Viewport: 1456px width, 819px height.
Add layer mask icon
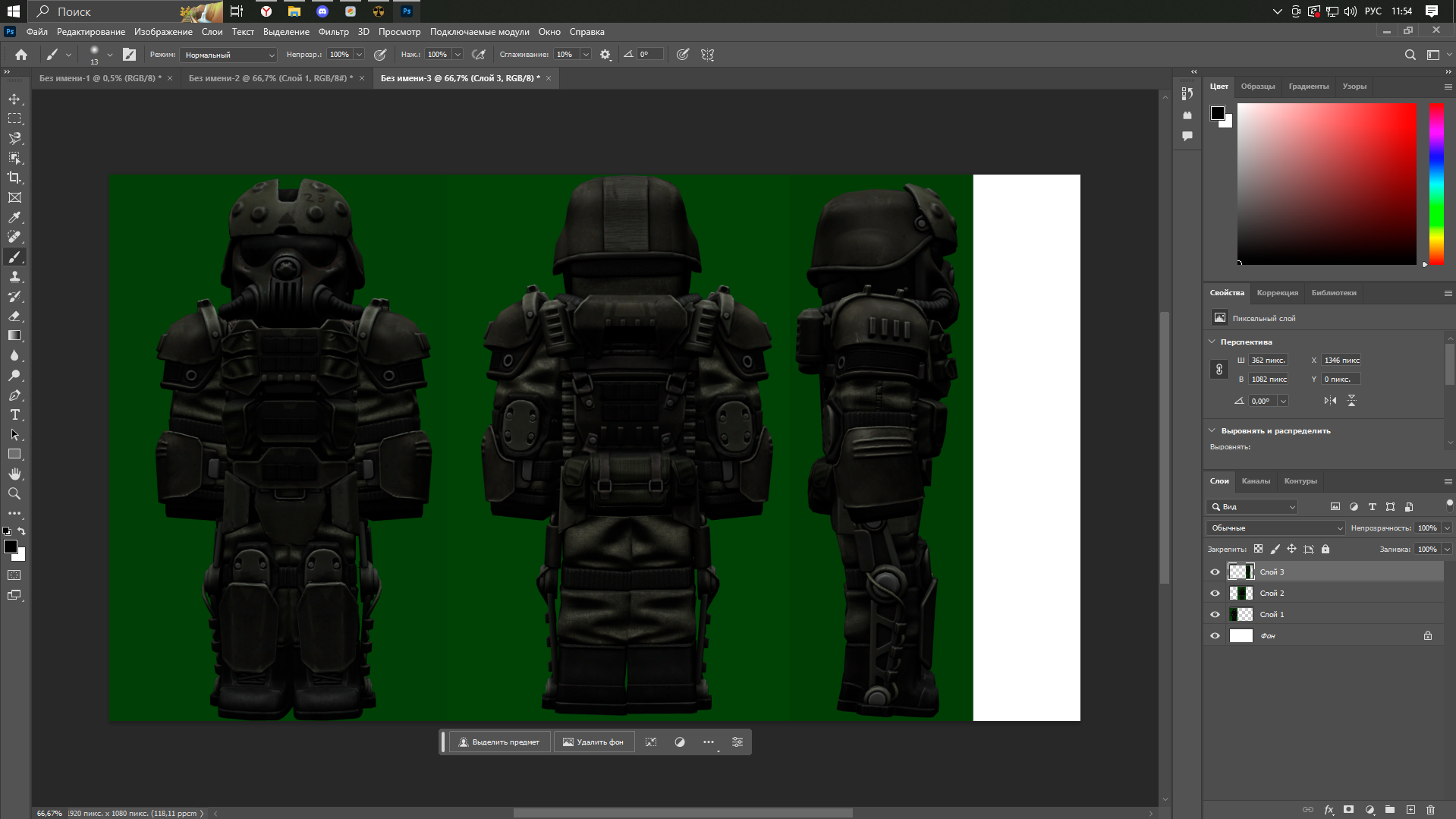pyautogui.click(x=1348, y=810)
